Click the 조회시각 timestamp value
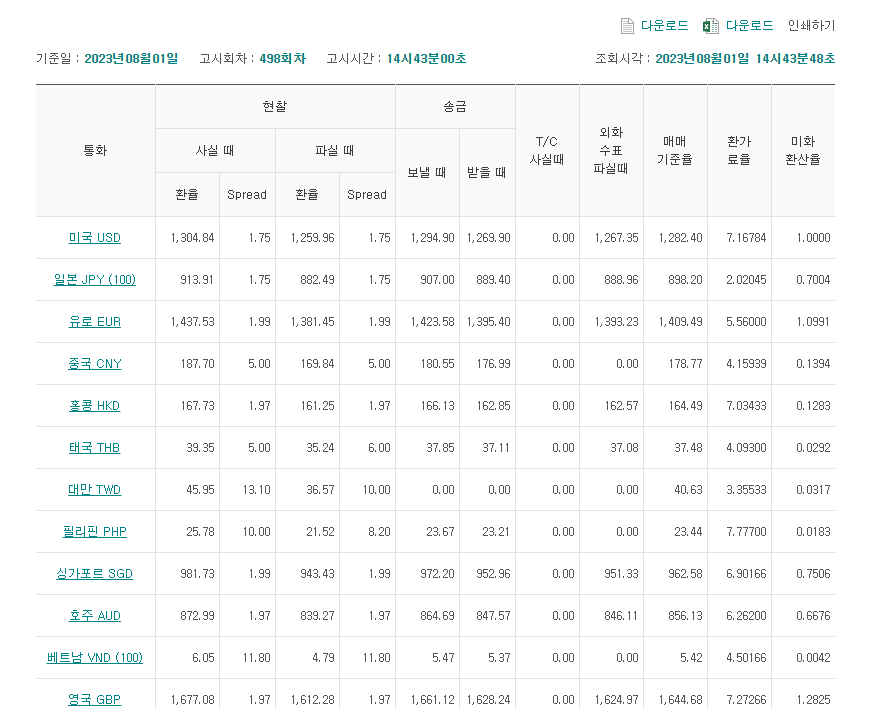Viewport: 889px width, 708px height. coord(745,58)
